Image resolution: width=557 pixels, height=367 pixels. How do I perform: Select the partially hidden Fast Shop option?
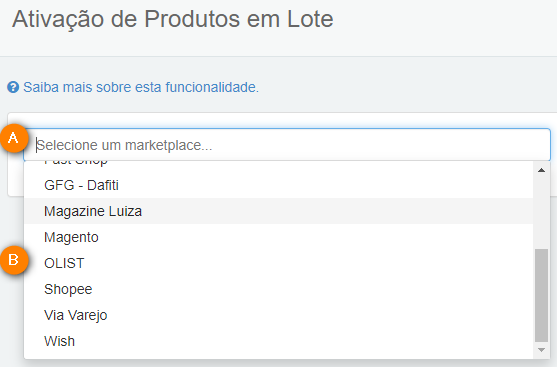pos(278,165)
